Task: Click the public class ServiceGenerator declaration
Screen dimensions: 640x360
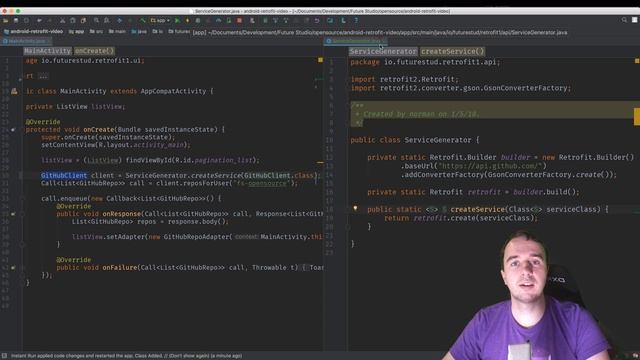Action: (415, 140)
